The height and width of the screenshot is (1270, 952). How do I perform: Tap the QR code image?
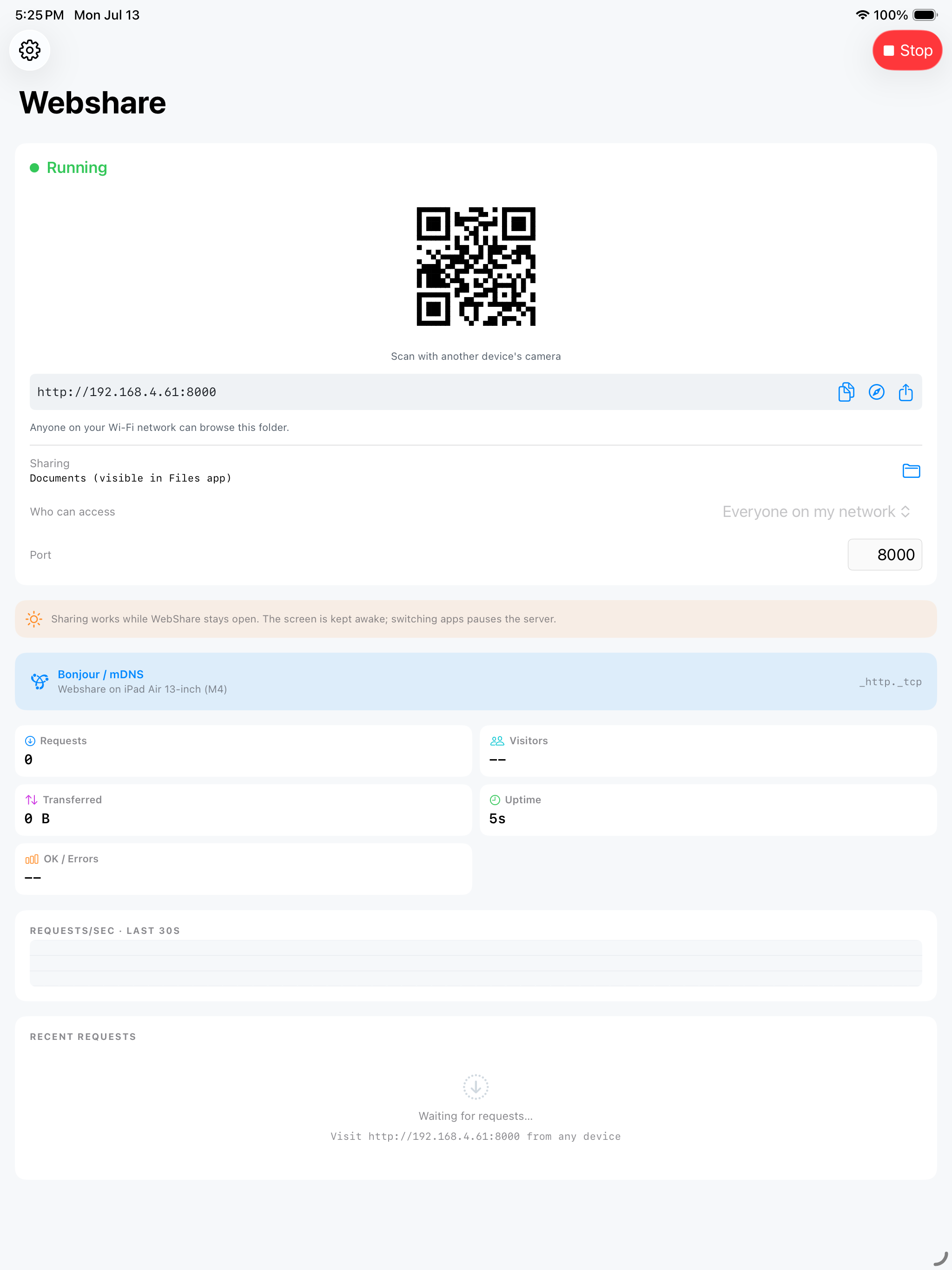click(476, 266)
